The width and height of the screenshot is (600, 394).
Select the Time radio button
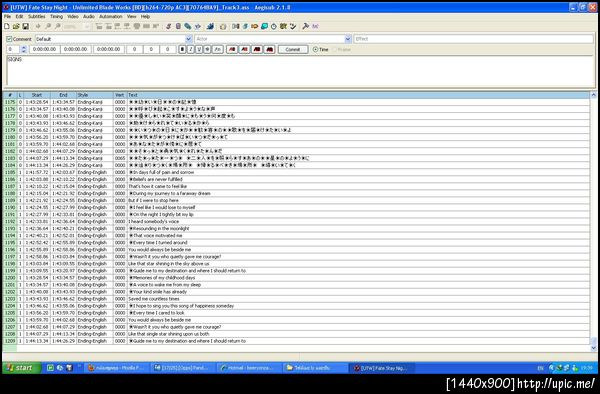click(x=315, y=49)
